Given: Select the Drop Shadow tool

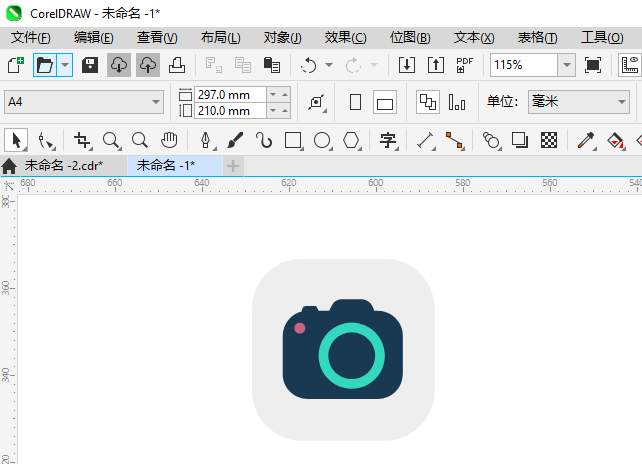Looking at the screenshot, I should 520,140.
